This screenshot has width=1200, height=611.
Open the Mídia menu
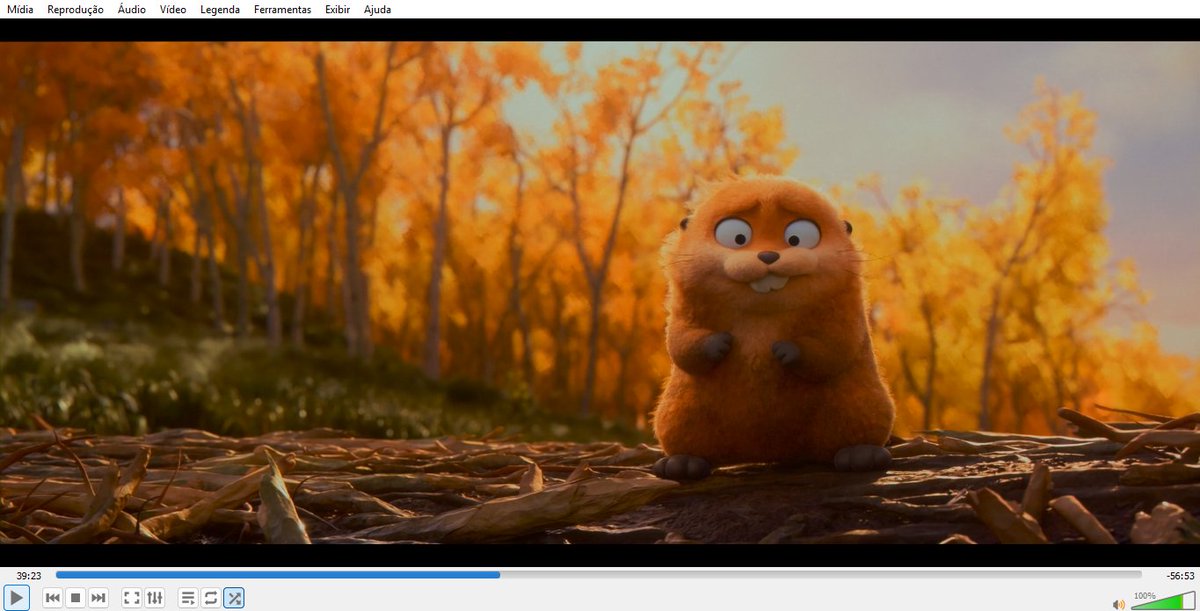coord(20,9)
